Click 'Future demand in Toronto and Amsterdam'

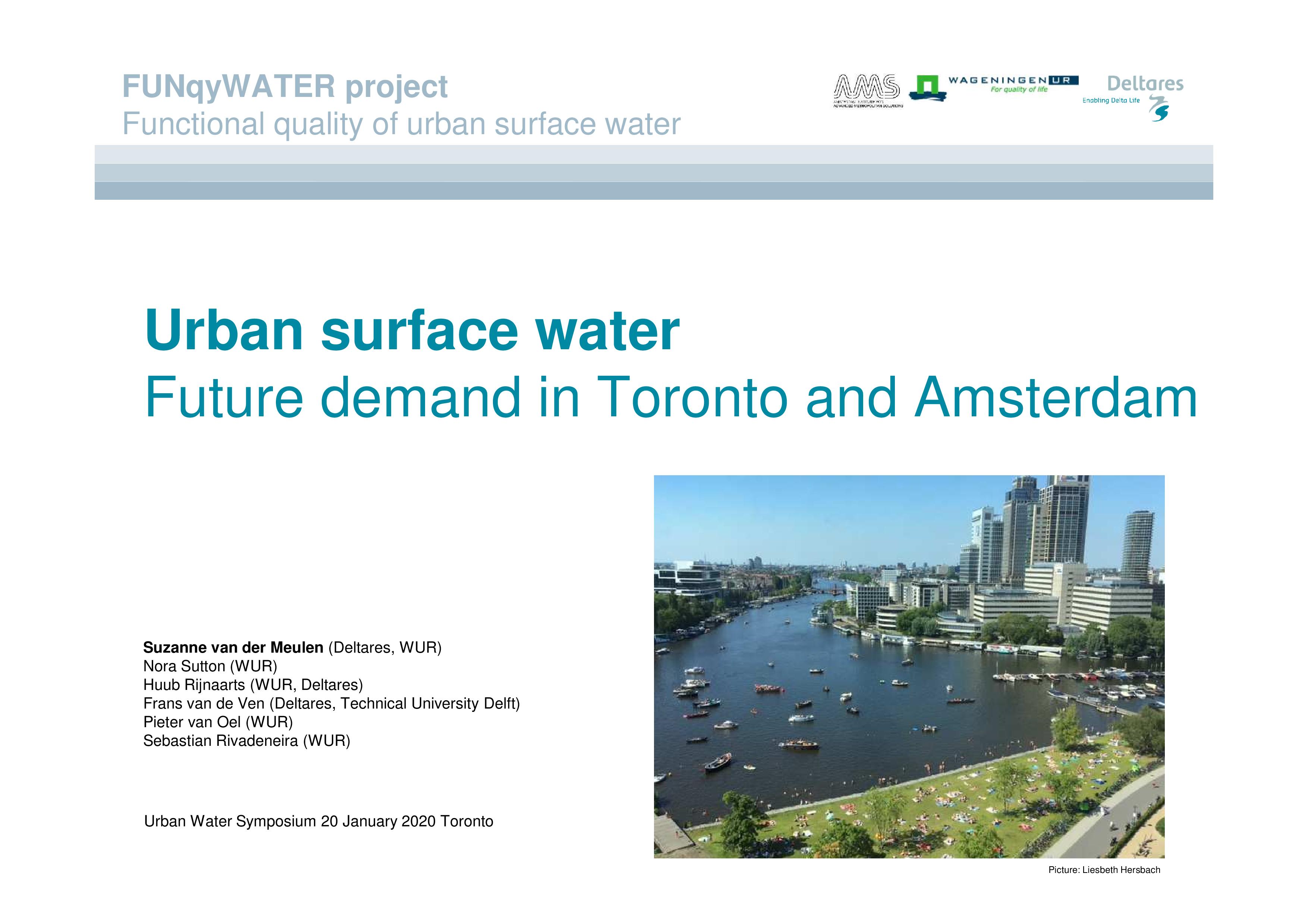(x=670, y=397)
